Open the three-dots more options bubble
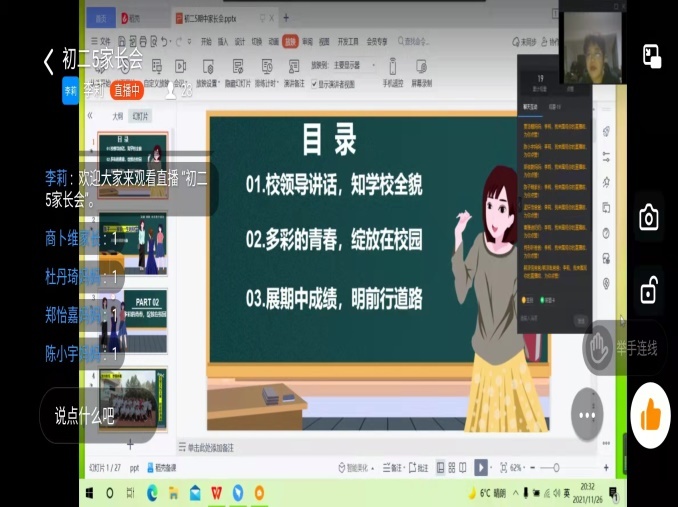The image size is (678, 507). [x=587, y=415]
